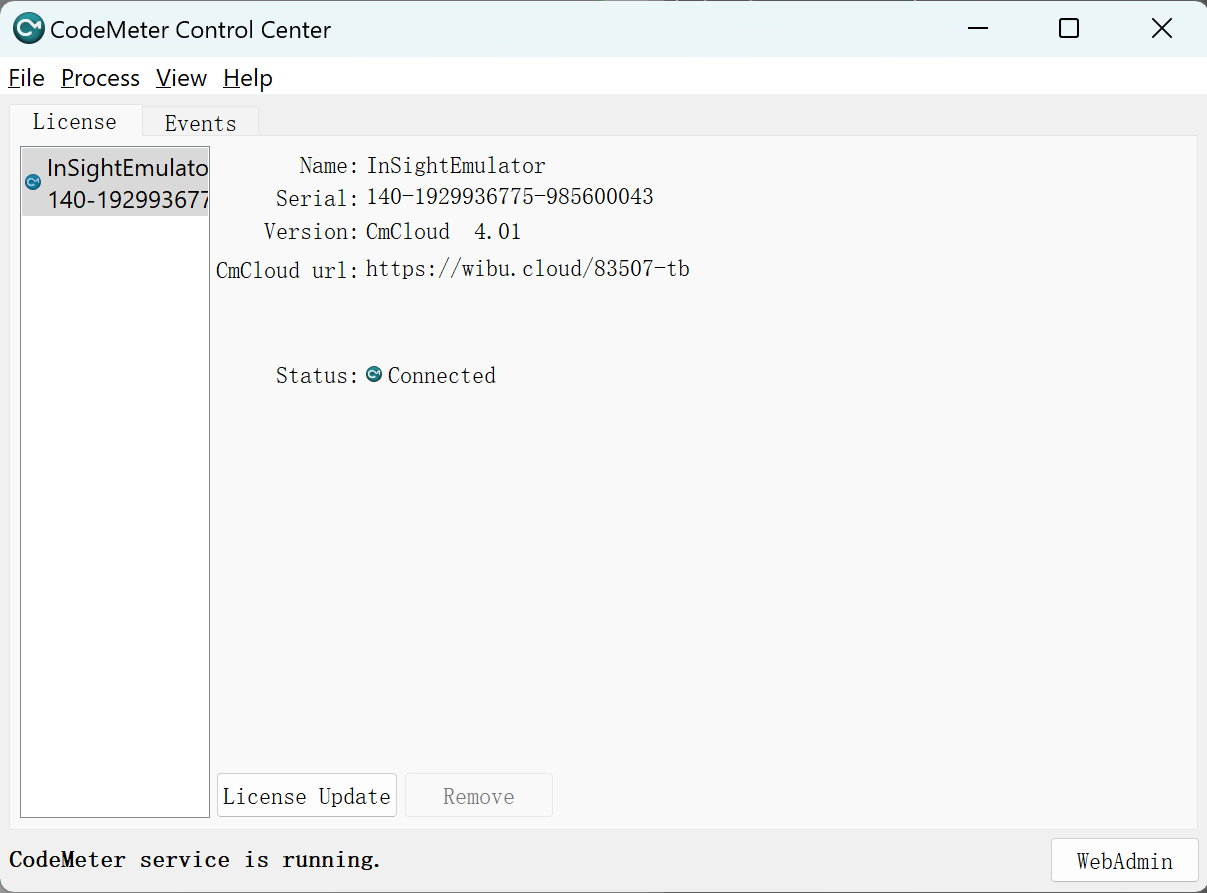Image resolution: width=1207 pixels, height=893 pixels.
Task: Expand the View menu
Action: [x=181, y=78]
